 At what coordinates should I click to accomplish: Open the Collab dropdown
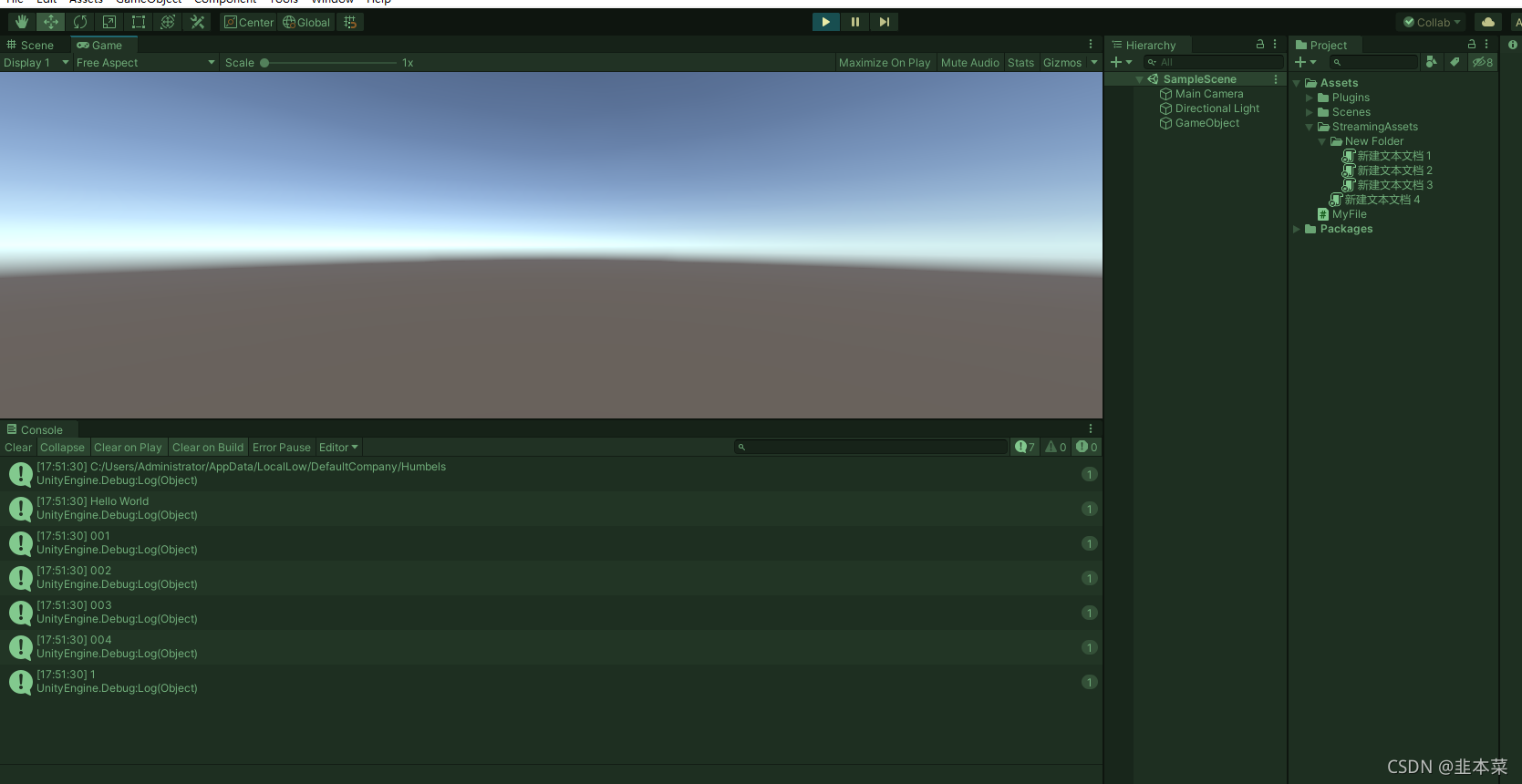[x=1432, y=22]
